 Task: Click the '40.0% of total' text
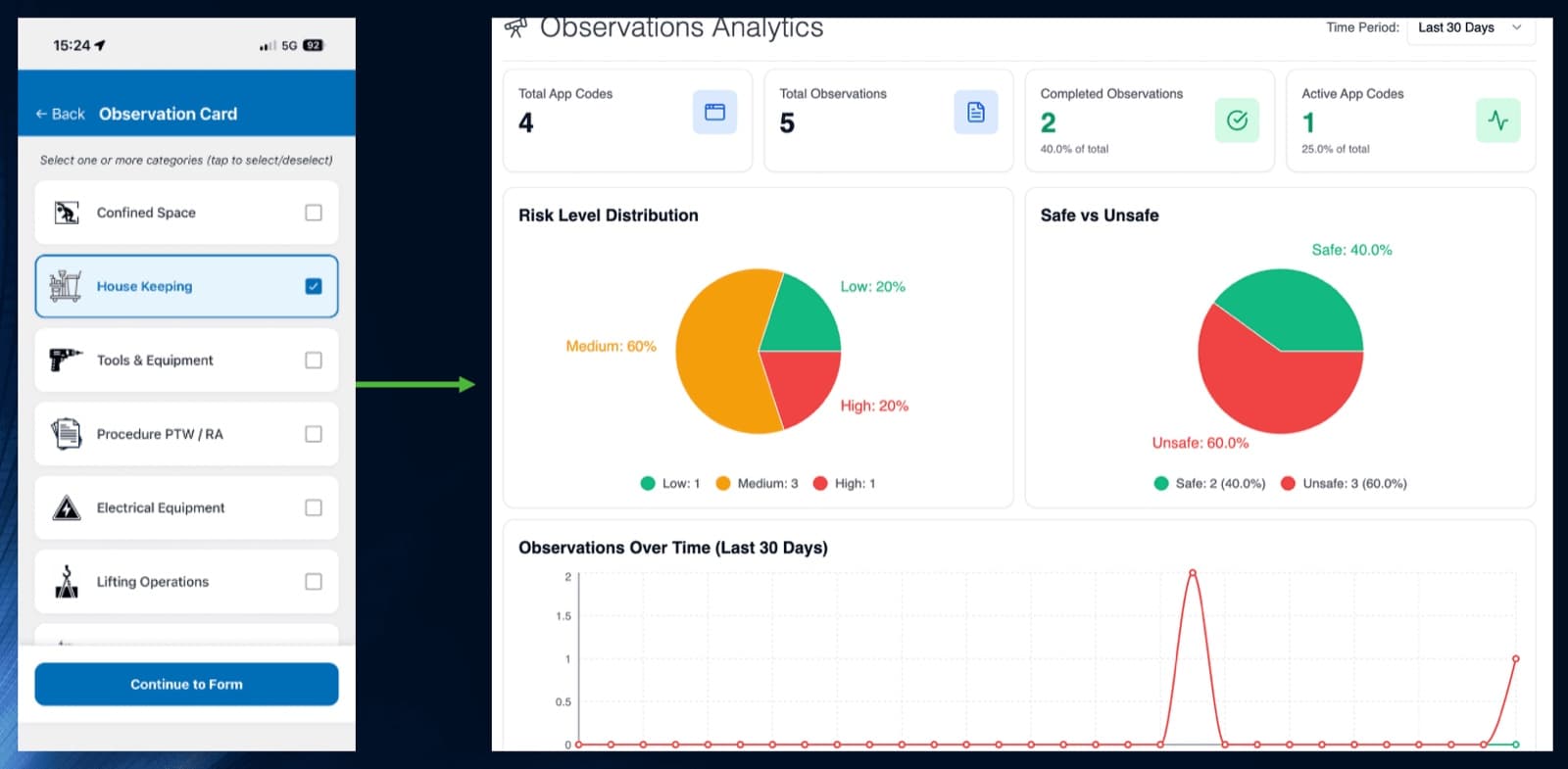[1074, 149]
